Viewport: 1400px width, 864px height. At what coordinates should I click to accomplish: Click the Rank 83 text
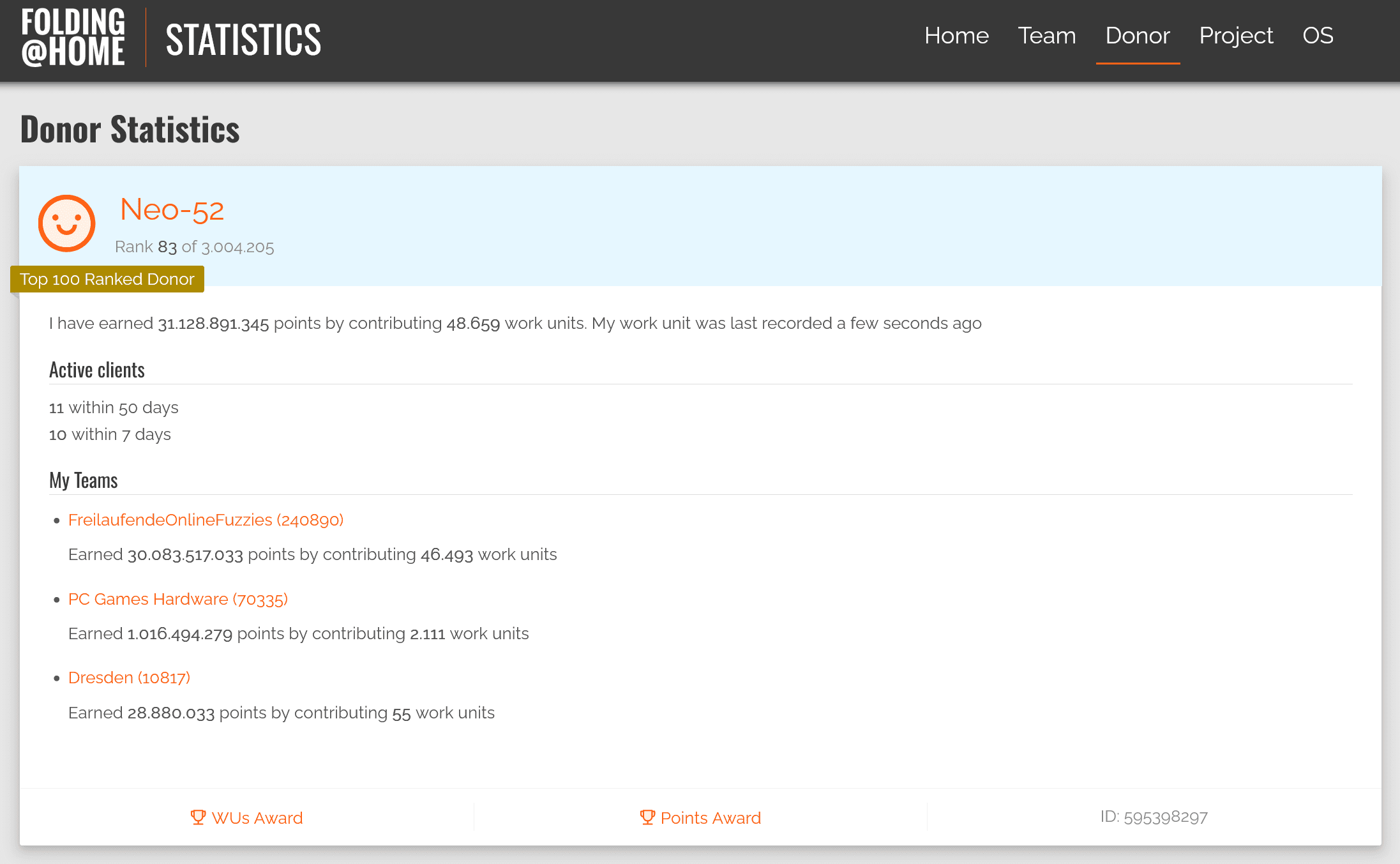146,247
